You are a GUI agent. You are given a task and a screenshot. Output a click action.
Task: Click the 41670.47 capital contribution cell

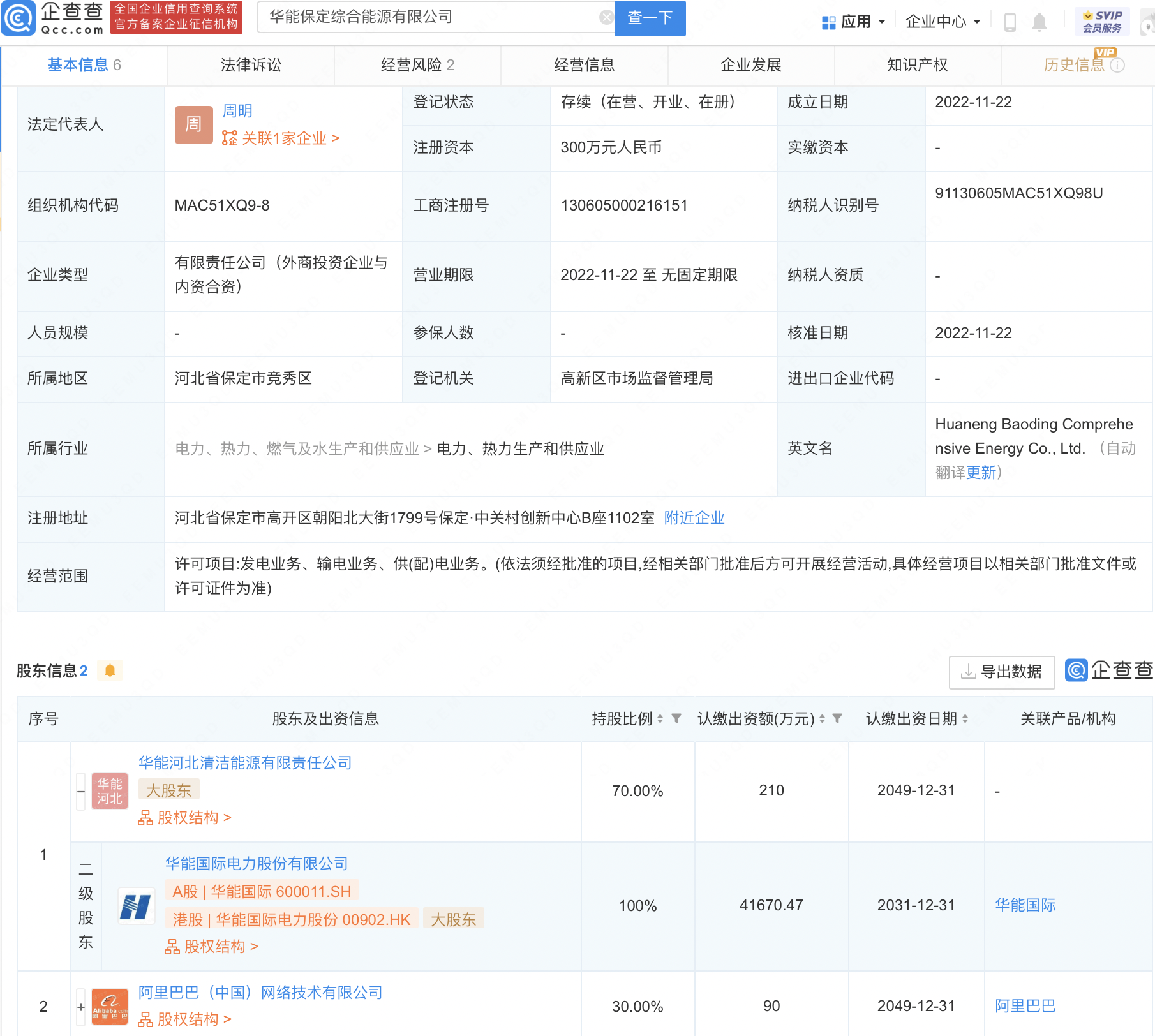tap(771, 905)
